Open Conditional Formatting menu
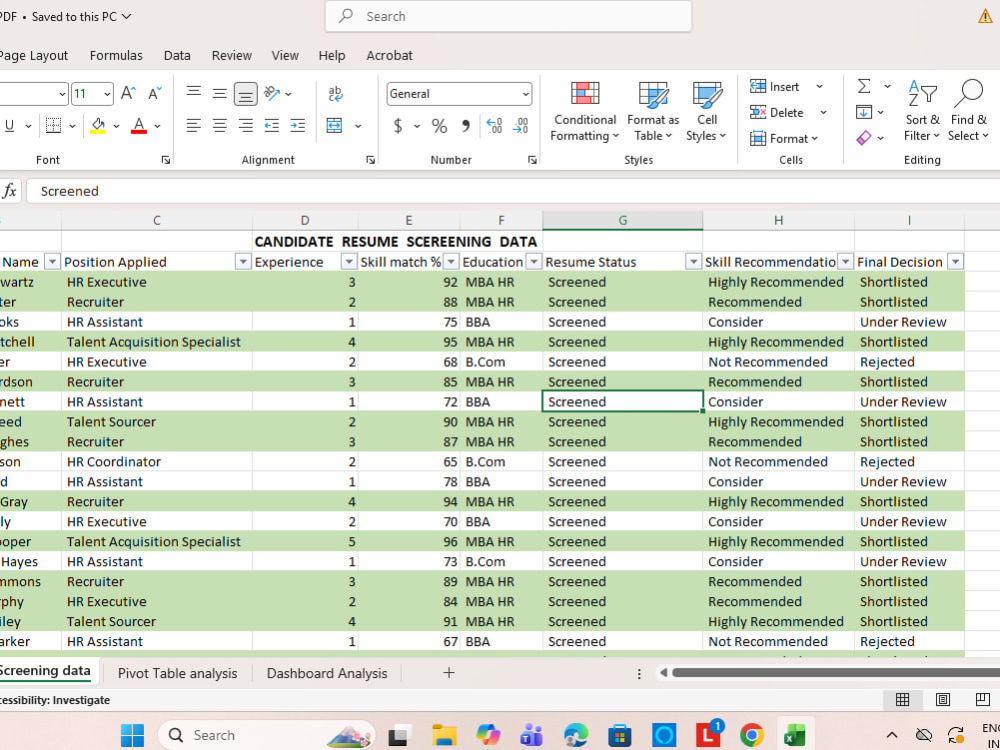Image resolution: width=1000 pixels, height=750 pixels. click(x=585, y=112)
